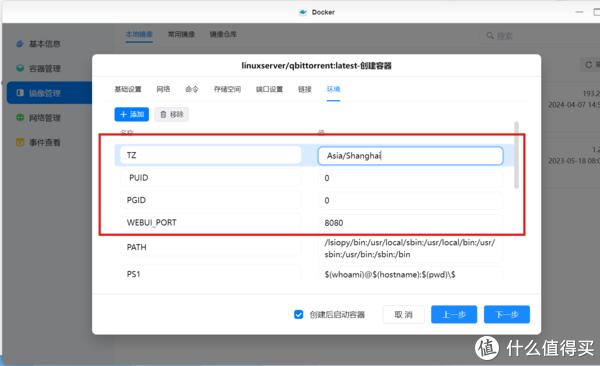Click the refresh icon button behind the dialog
The width and height of the screenshot is (600, 366).
589,65
